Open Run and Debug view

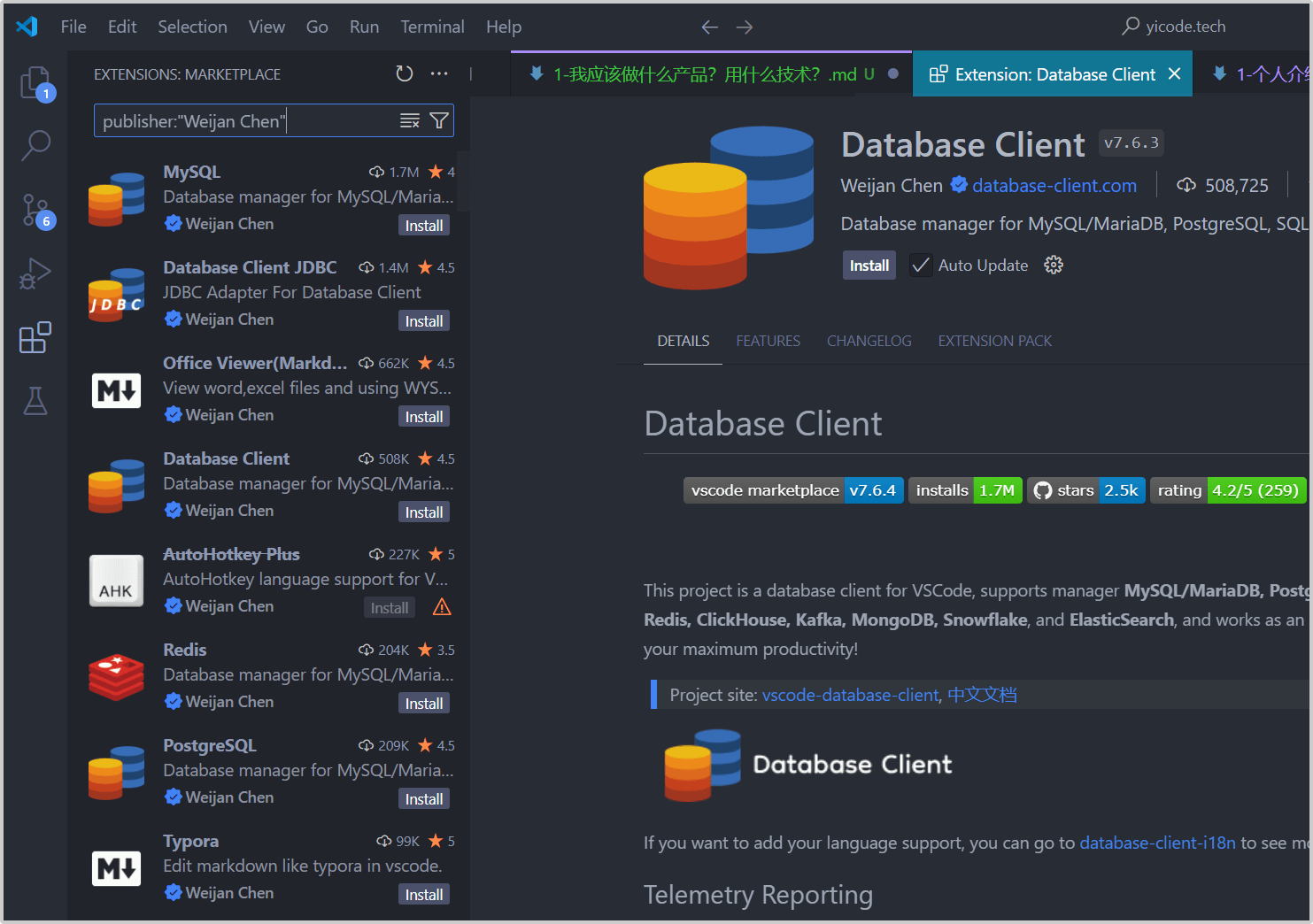(x=35, y=273)
